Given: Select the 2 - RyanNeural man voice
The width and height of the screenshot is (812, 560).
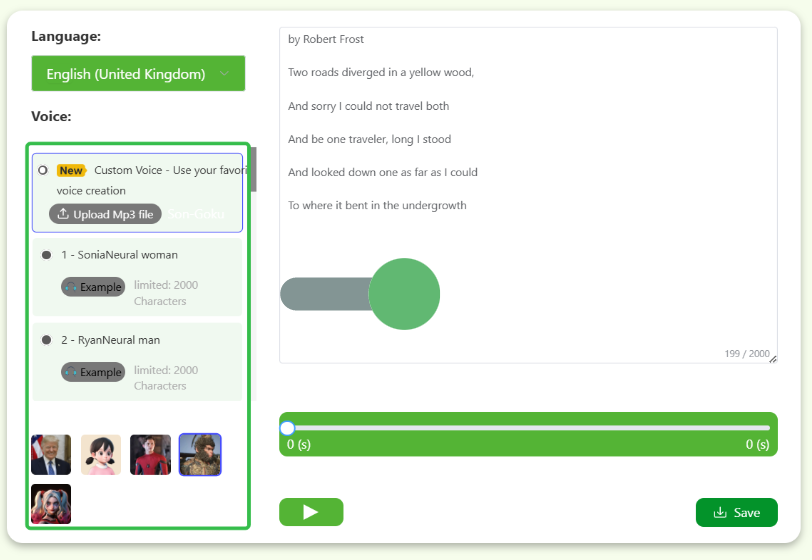Looking at the screenshot, I should (x=47, y=340).
